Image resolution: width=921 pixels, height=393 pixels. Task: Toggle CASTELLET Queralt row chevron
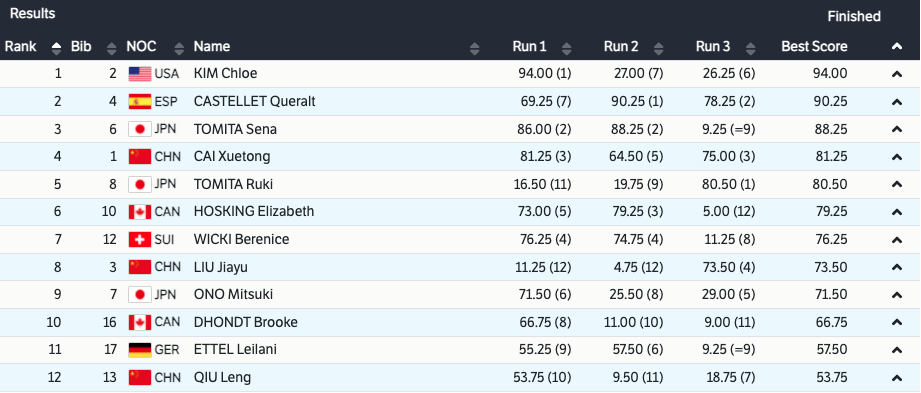click(896, 102)
